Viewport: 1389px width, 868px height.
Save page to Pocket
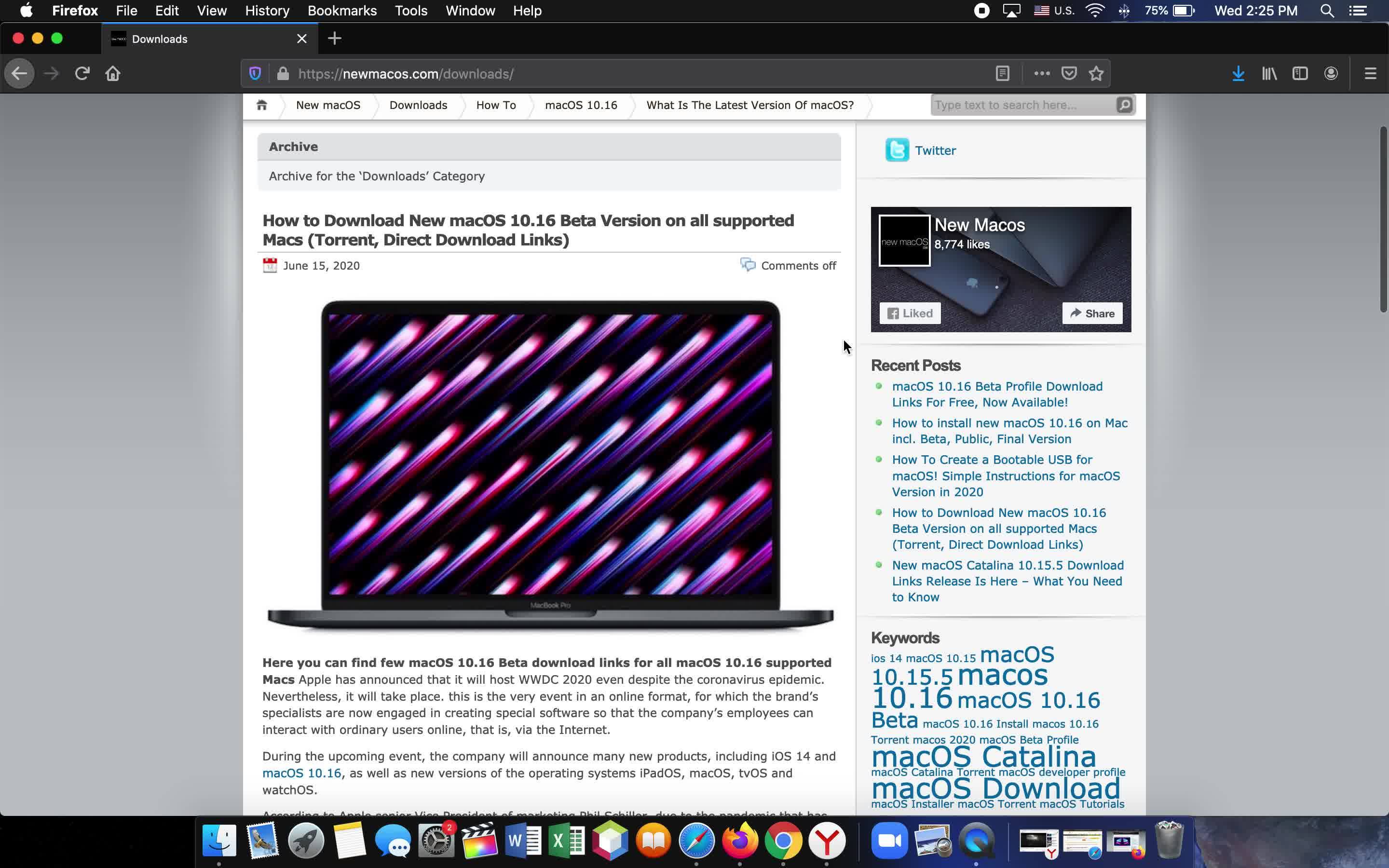point(1069,73)
